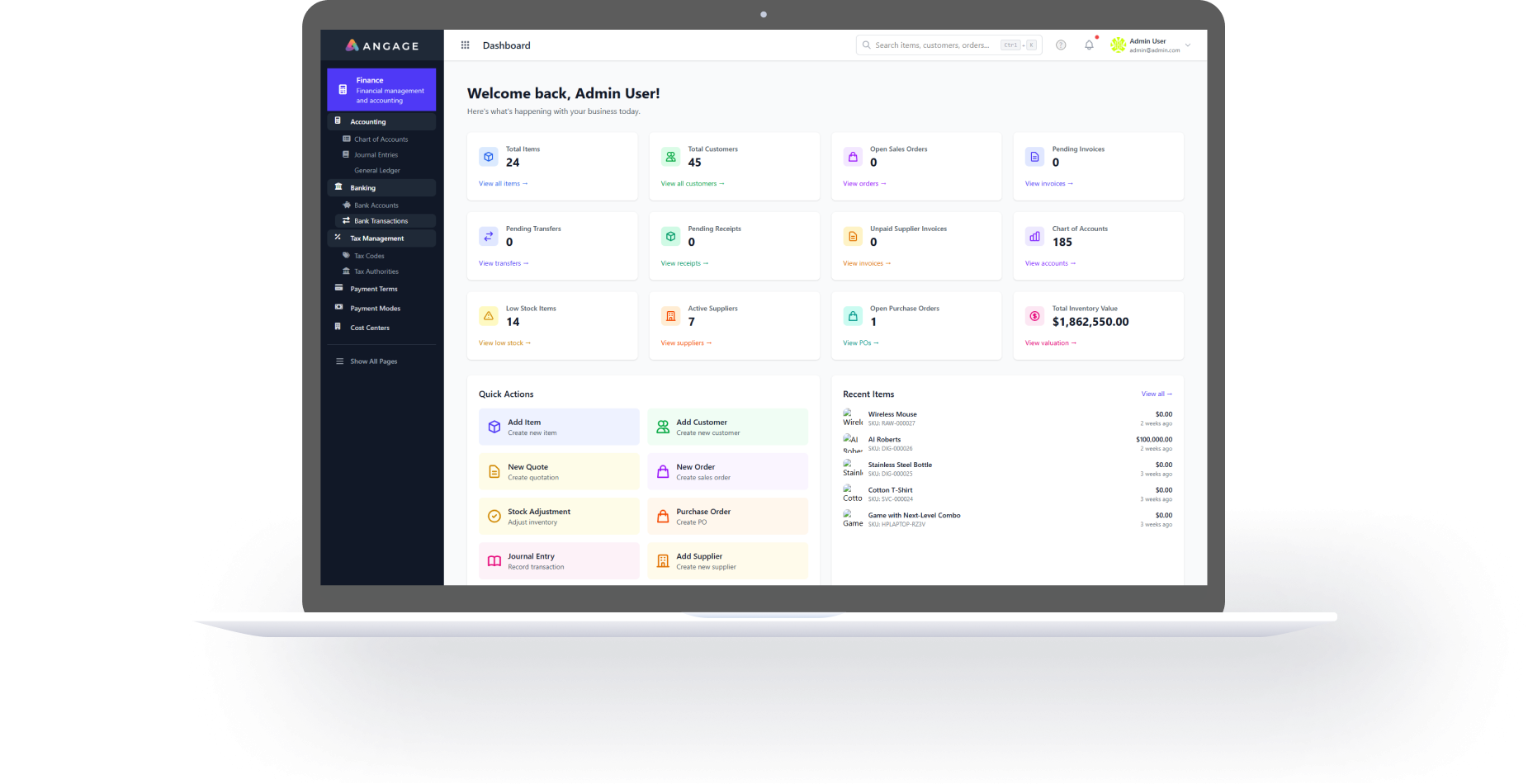Click the Angage logo in sidebar

click(382, 46)
